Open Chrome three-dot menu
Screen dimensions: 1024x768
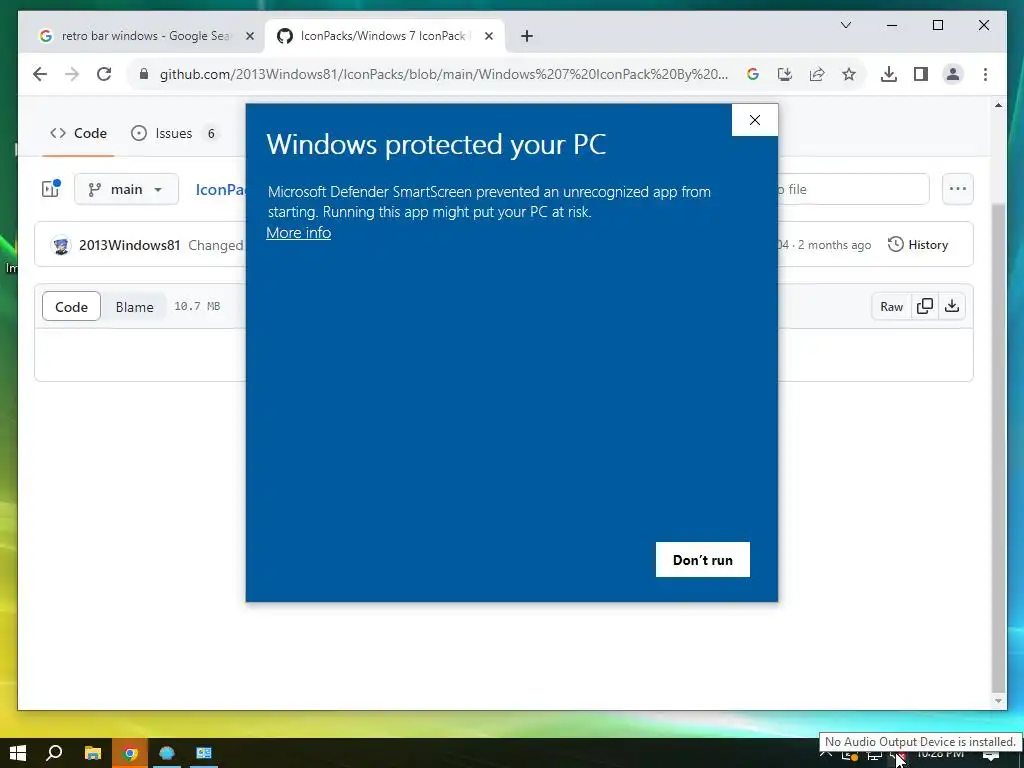(x=985, y=74)
